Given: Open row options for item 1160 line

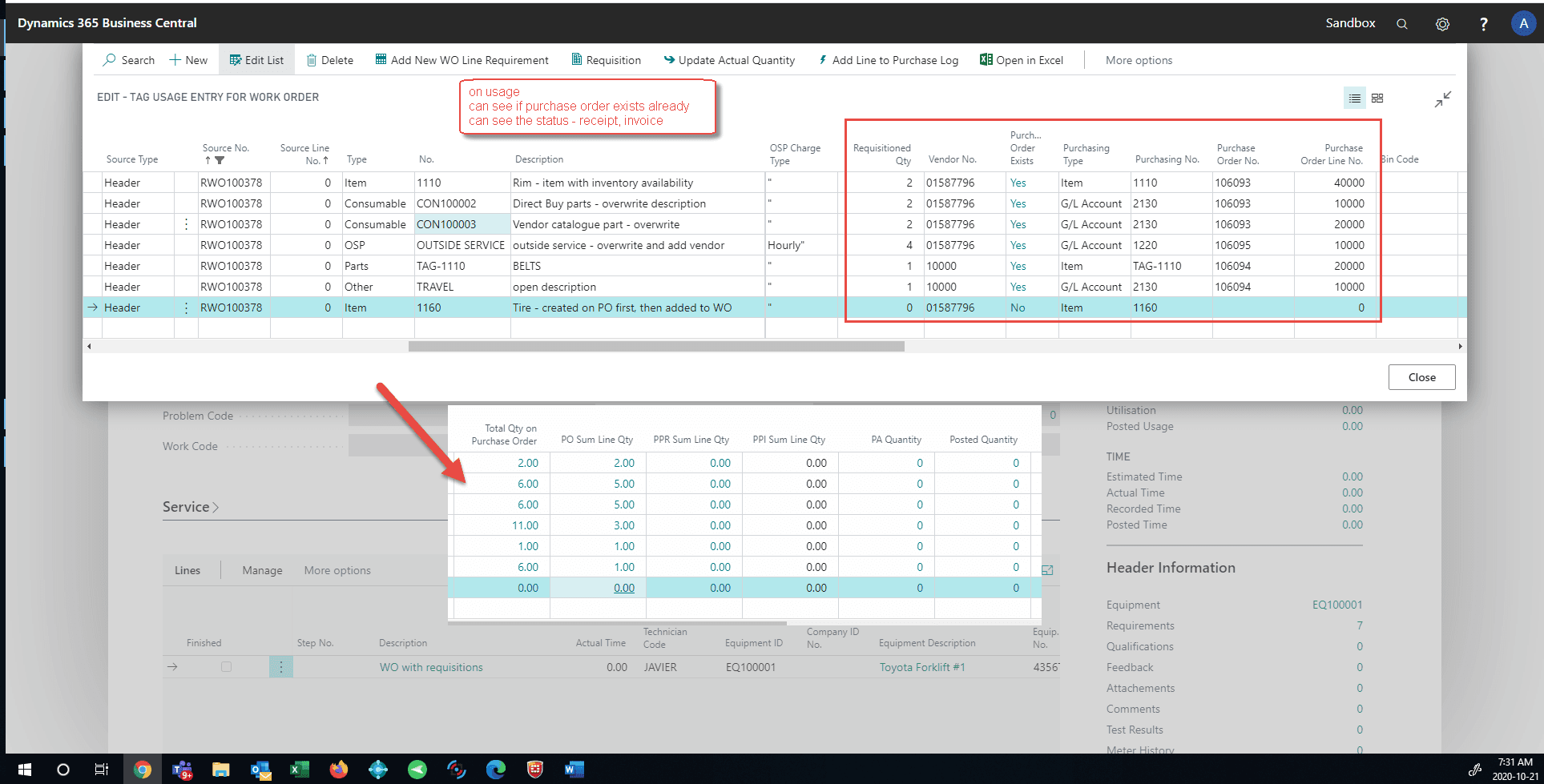Looking at the screenshot, I should (186, 308).
